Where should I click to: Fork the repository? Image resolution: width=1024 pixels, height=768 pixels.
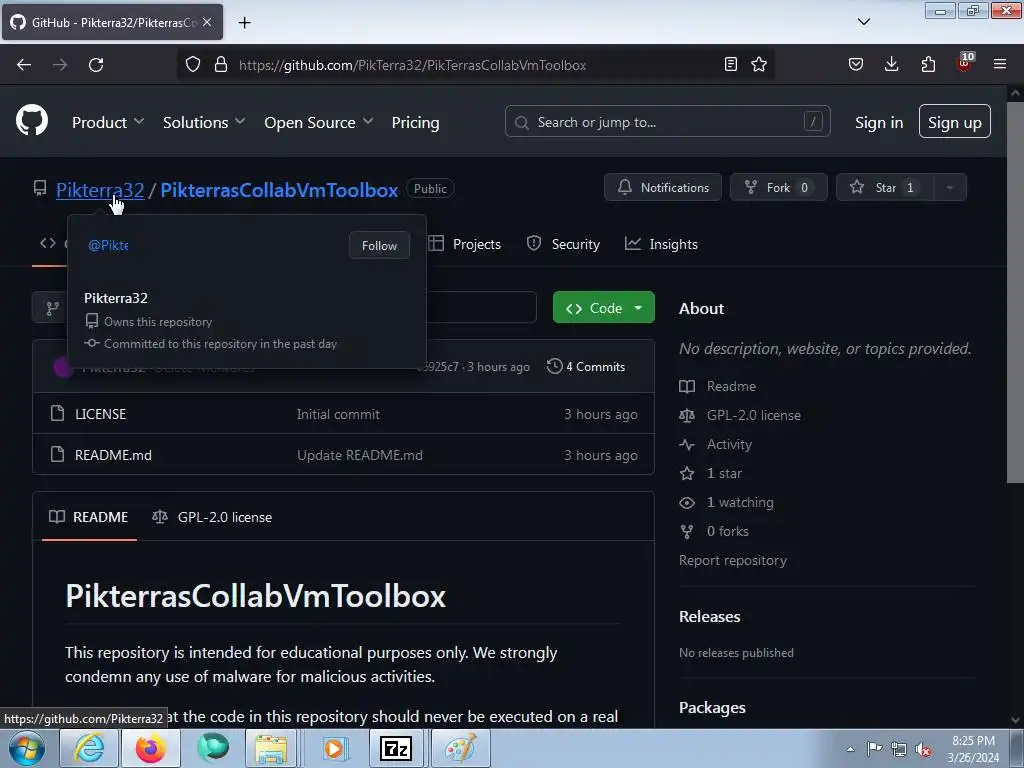click(778, 187)
